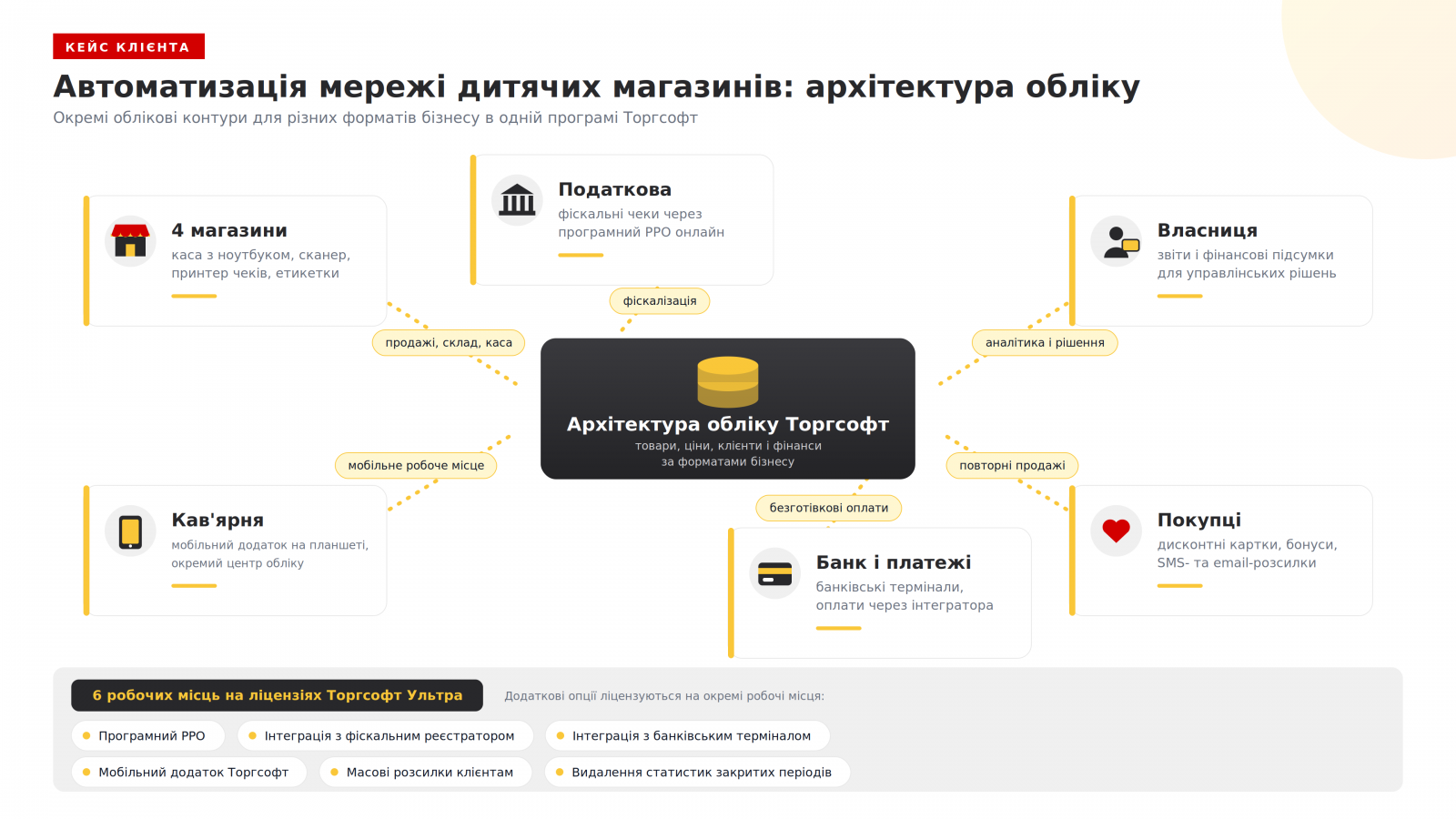This screenshot has width=1456, height=819.
Task: Click the subtitle about Окремі облікові контури
Action: [x=375, y=117]
